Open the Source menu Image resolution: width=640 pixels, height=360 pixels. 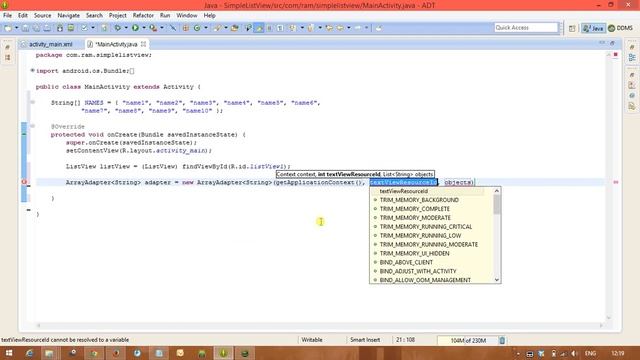coord(42,16)
